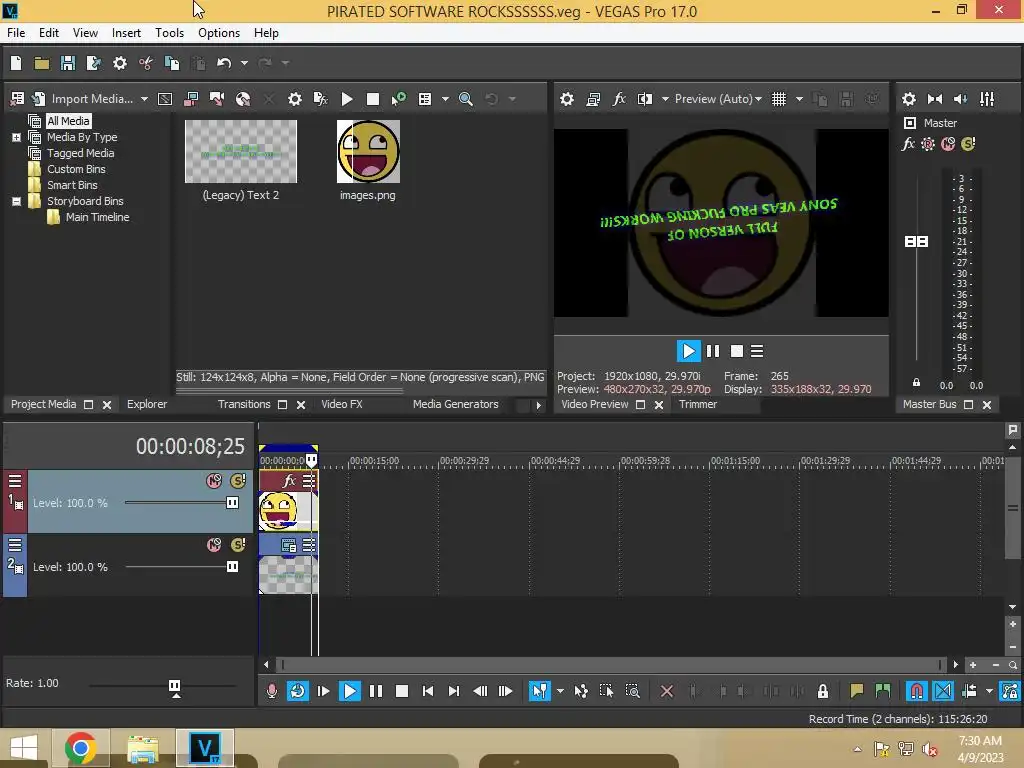The width and height of the screenshot is (1024, 768).
Task: Adjust track 1 Level slider
Action: click(x=232, y=502)
